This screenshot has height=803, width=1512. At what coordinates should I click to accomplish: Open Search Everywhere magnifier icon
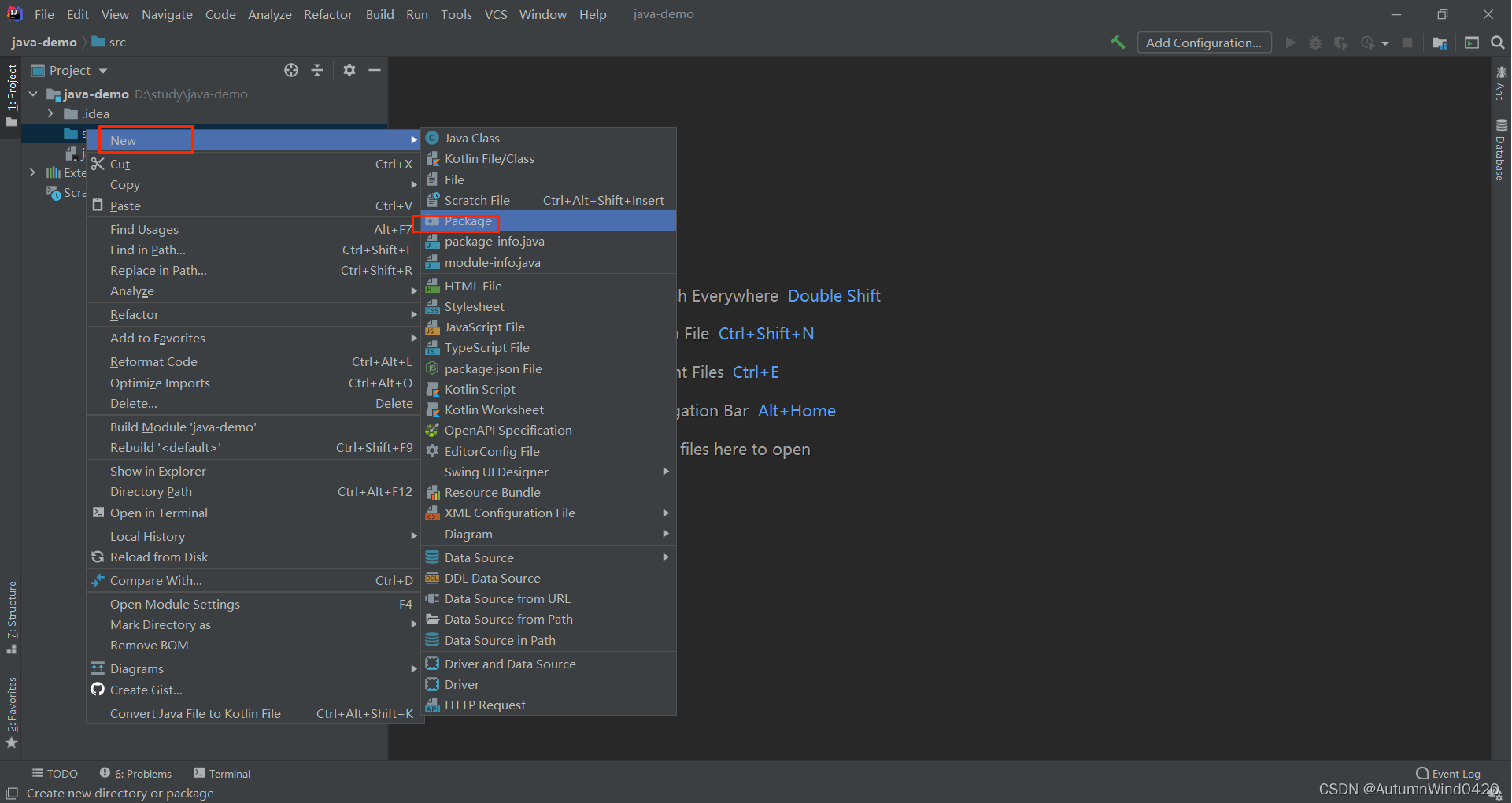click(x=1498, y=43)
